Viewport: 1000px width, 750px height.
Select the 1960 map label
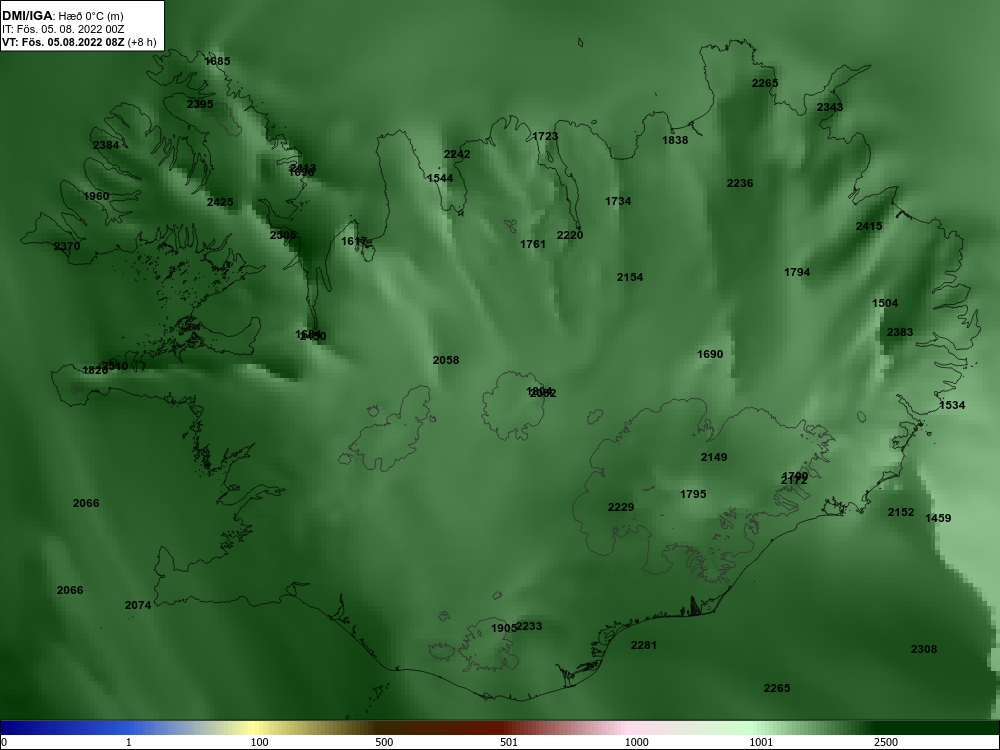tap(96, 196)
